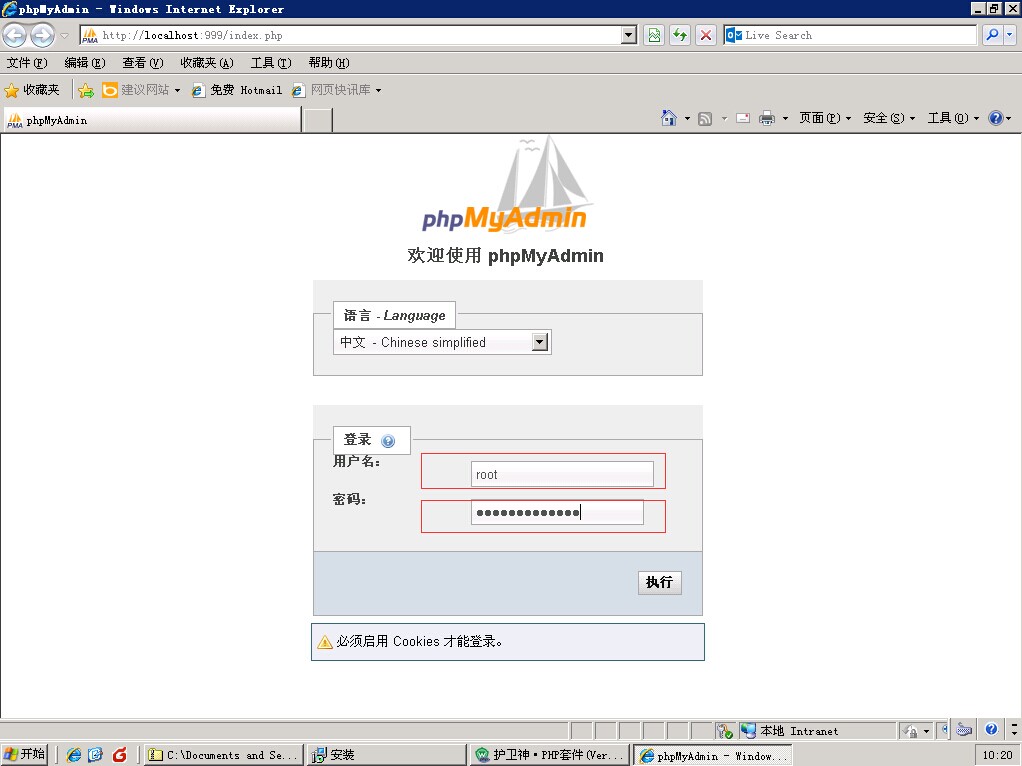This screenshot has width=1022, height=766.
Task: Open the 帮助(H) menu
Action: pos(329,63)
